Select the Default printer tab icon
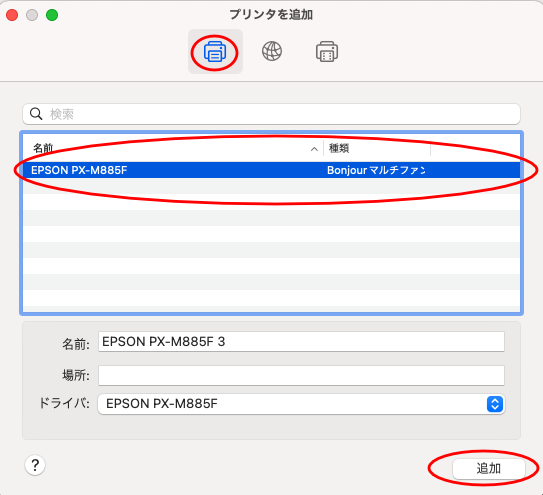The image size is (543, 495). [x=215, y=52]
